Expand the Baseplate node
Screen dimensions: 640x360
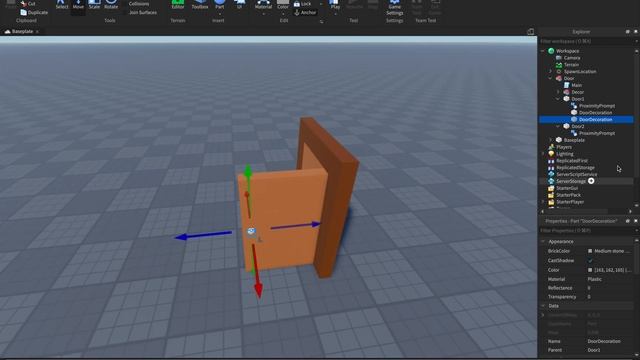pos(550,140)
